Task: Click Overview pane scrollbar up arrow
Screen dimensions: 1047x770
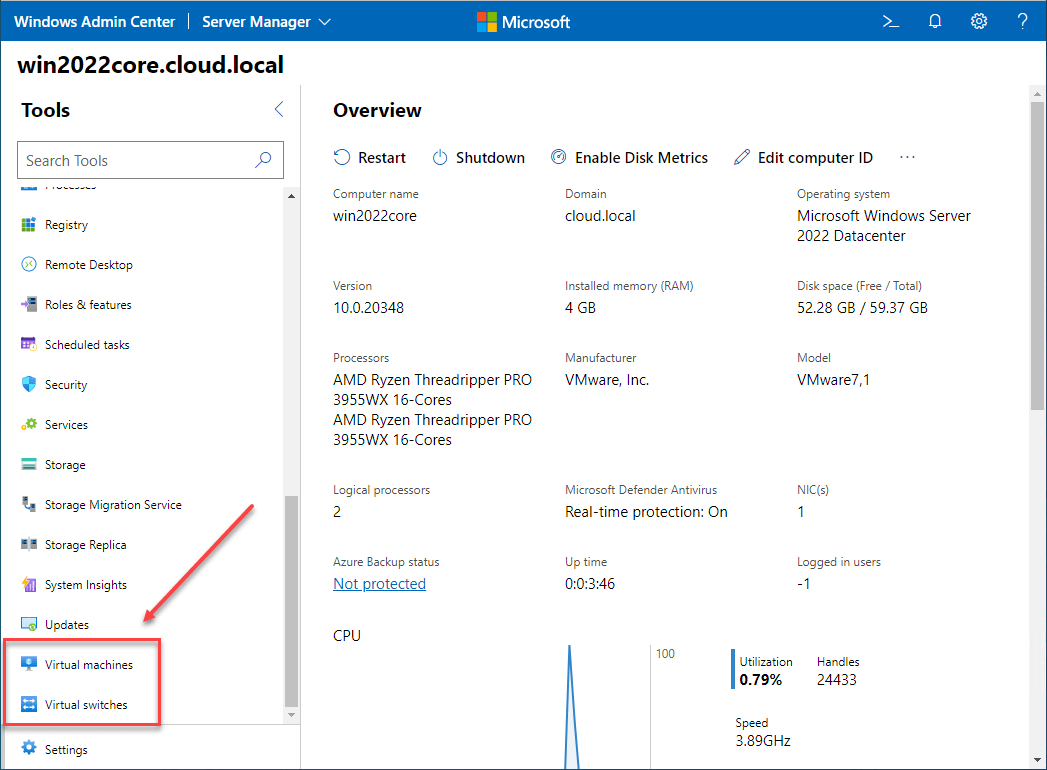Action: [1037, 94]
